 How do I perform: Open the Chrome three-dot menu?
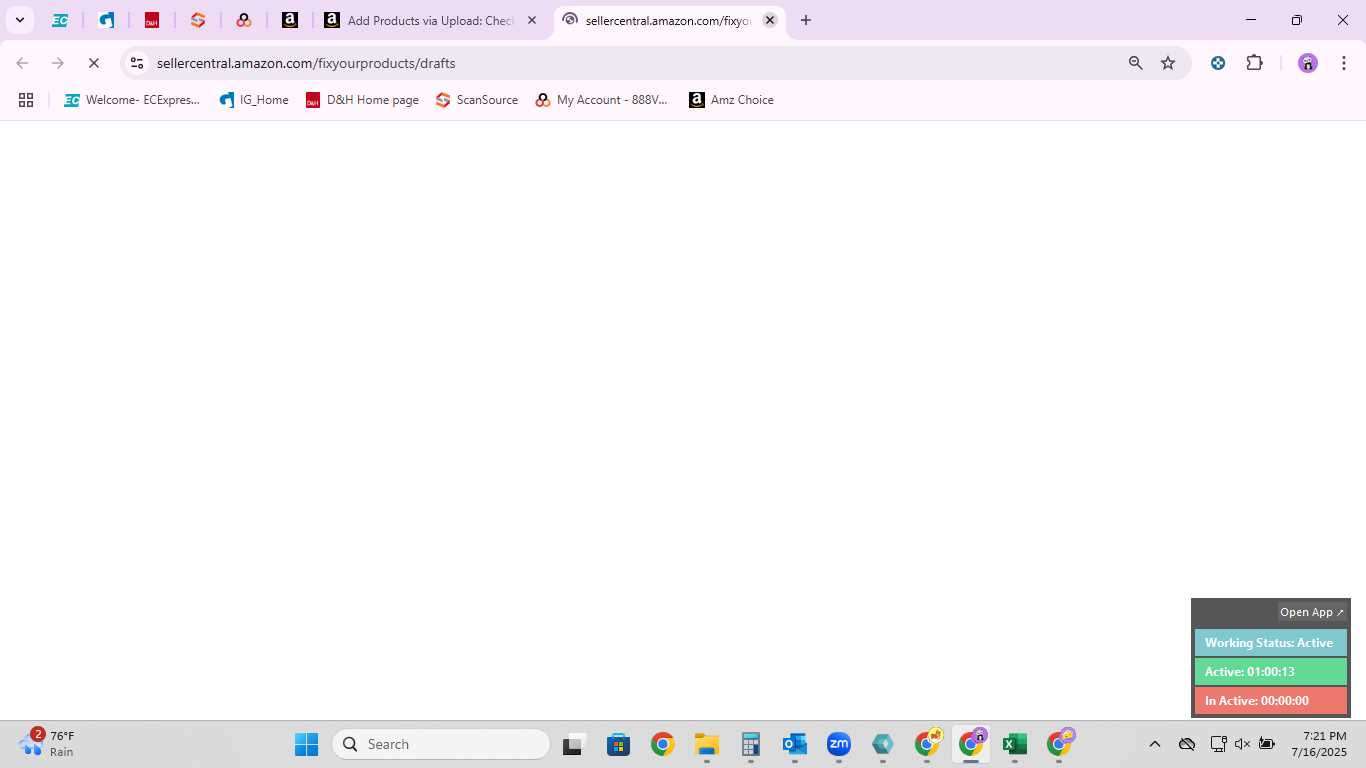point(1343,63)
